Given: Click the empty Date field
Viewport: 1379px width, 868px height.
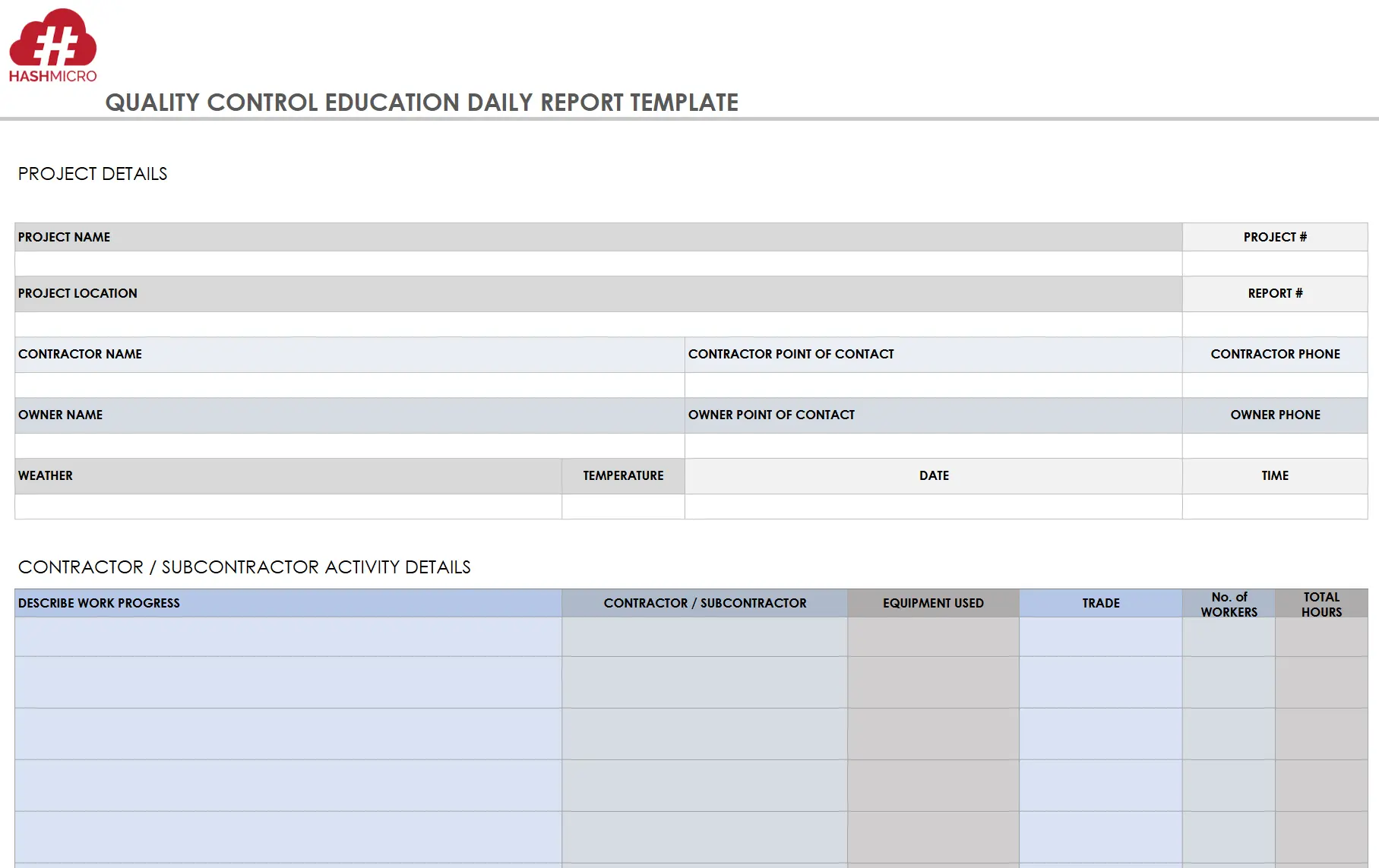Looking at the screenshot, I should (x=933, y=507).
